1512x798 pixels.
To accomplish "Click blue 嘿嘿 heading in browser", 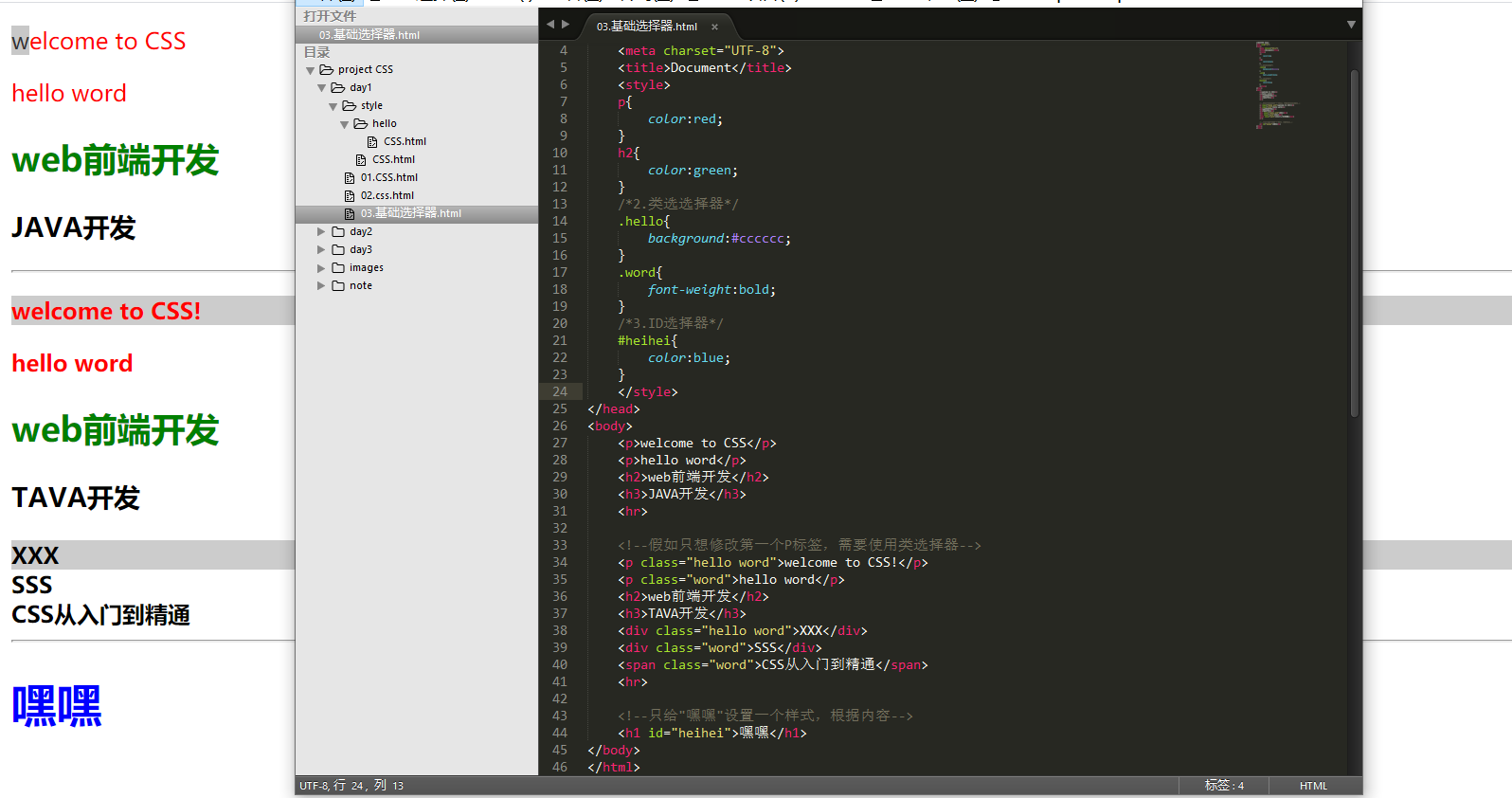I will [57, 706].
